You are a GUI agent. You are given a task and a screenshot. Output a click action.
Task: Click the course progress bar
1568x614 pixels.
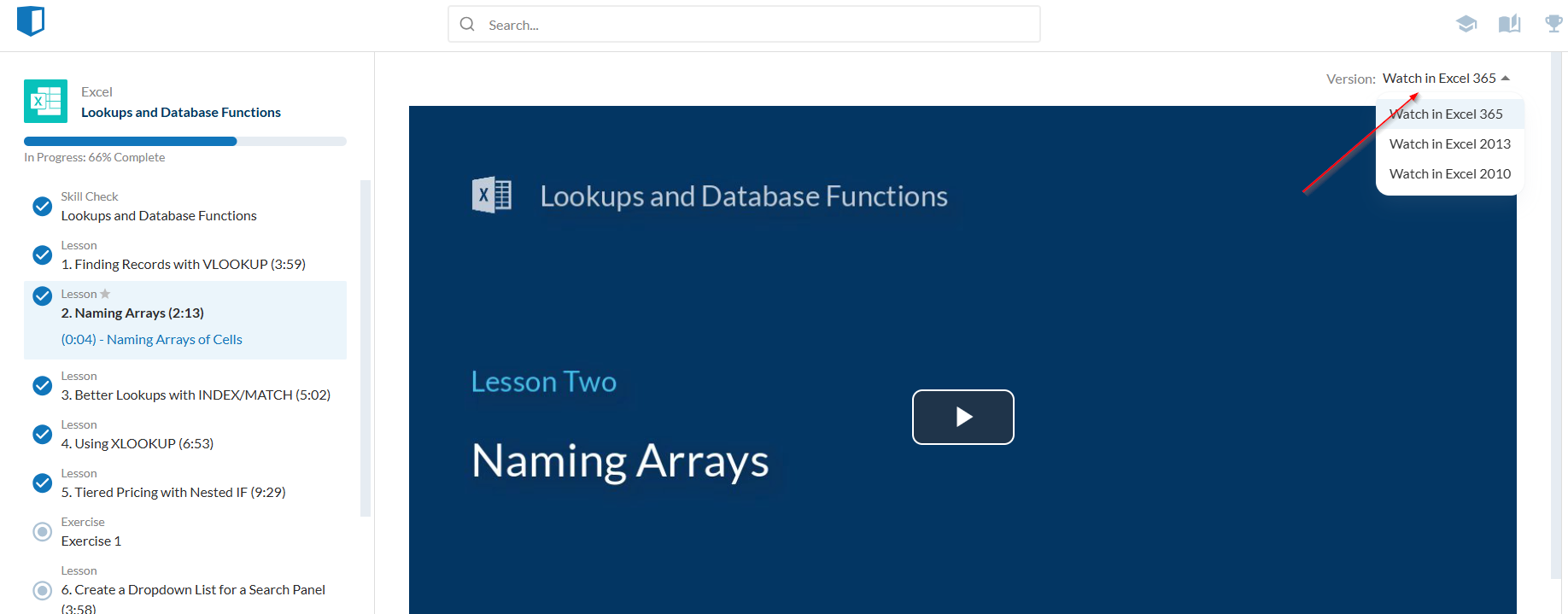point(185,142)
